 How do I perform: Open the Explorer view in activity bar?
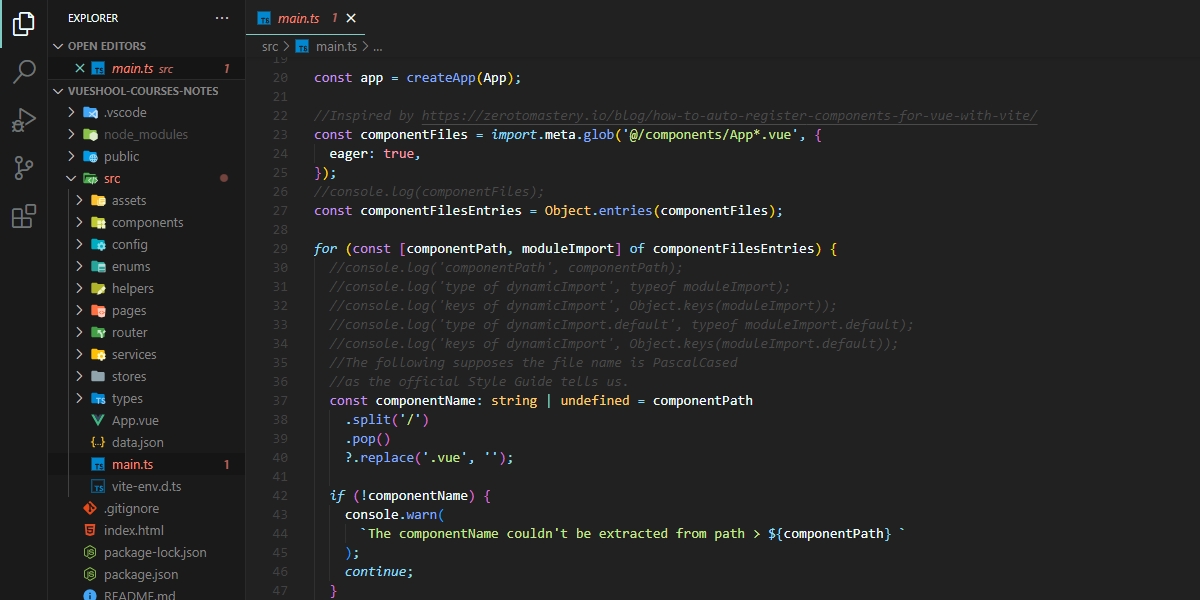(24, 24)
